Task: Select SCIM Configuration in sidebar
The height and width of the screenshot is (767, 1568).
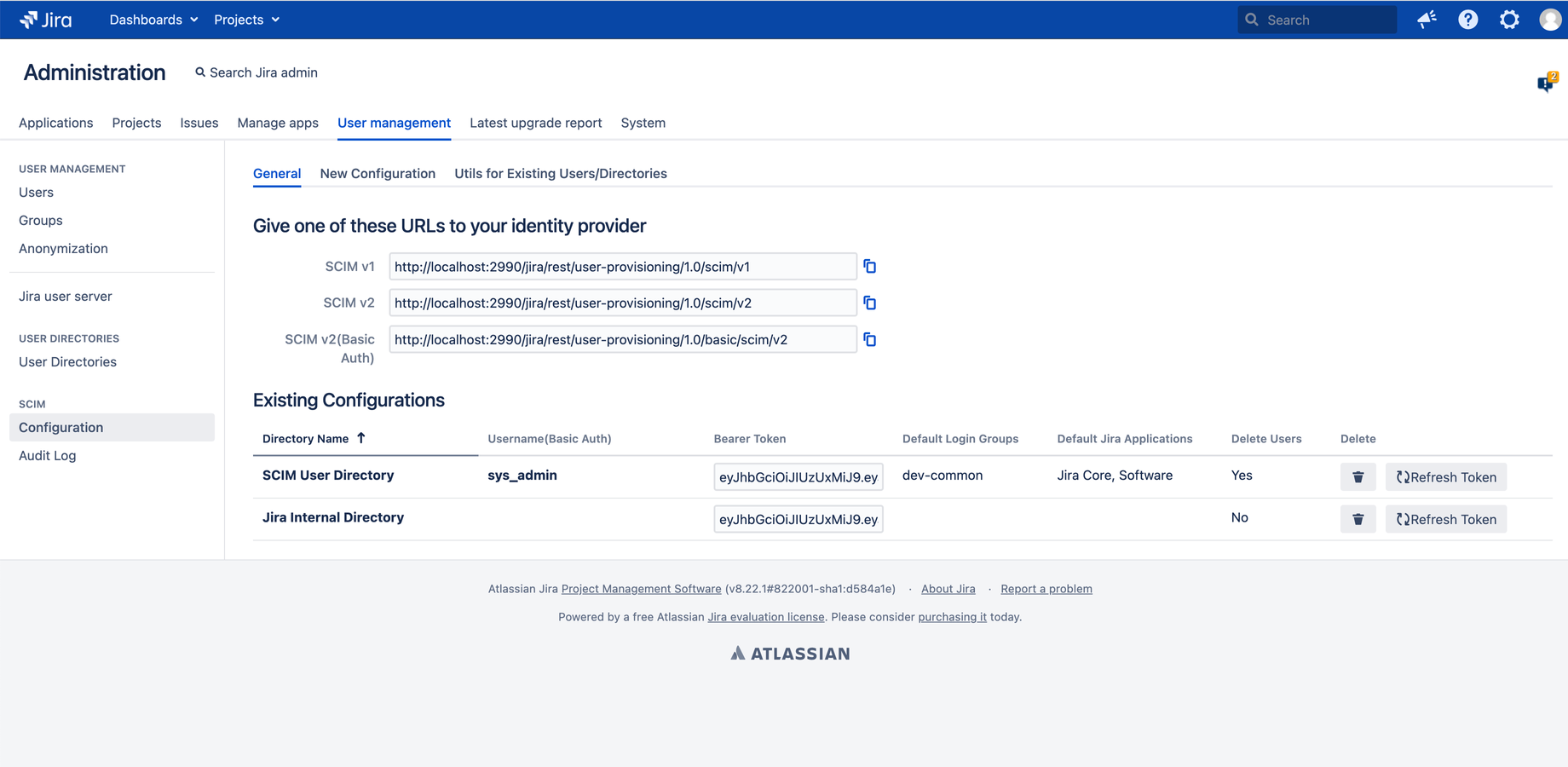Action: coord(112,428)
